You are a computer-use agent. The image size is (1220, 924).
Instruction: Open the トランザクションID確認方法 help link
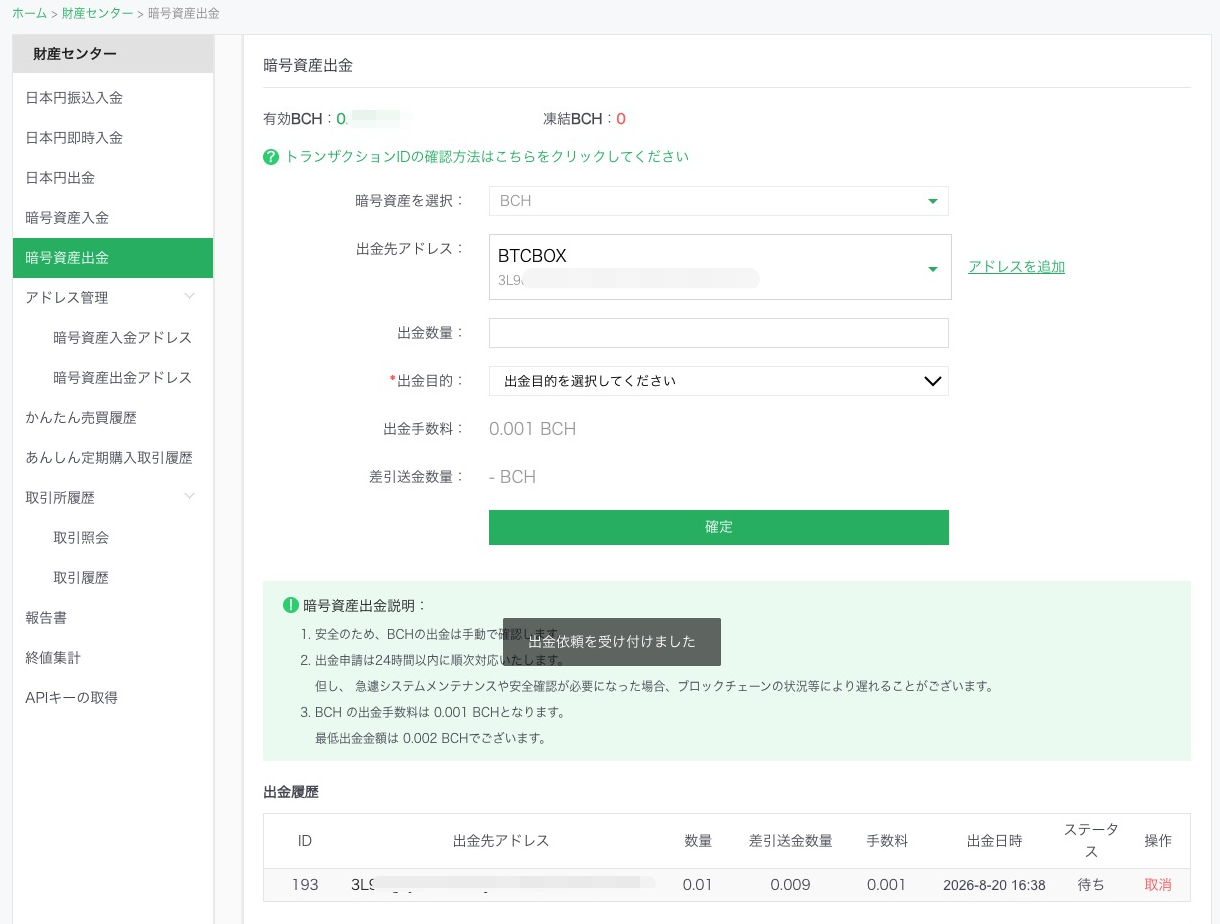487,157
